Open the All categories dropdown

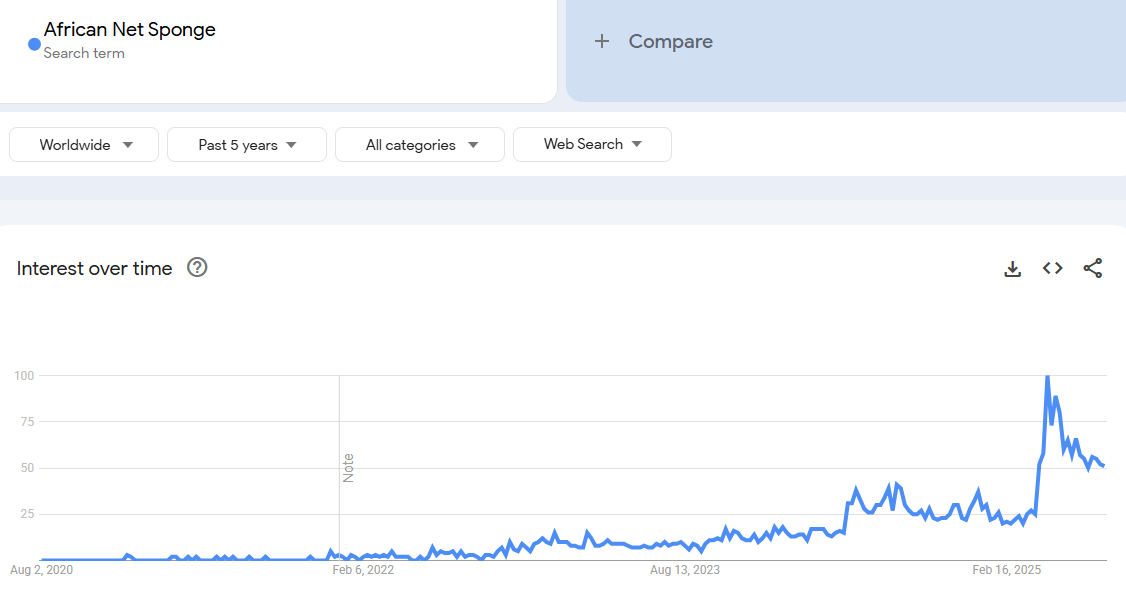[420, 145]
